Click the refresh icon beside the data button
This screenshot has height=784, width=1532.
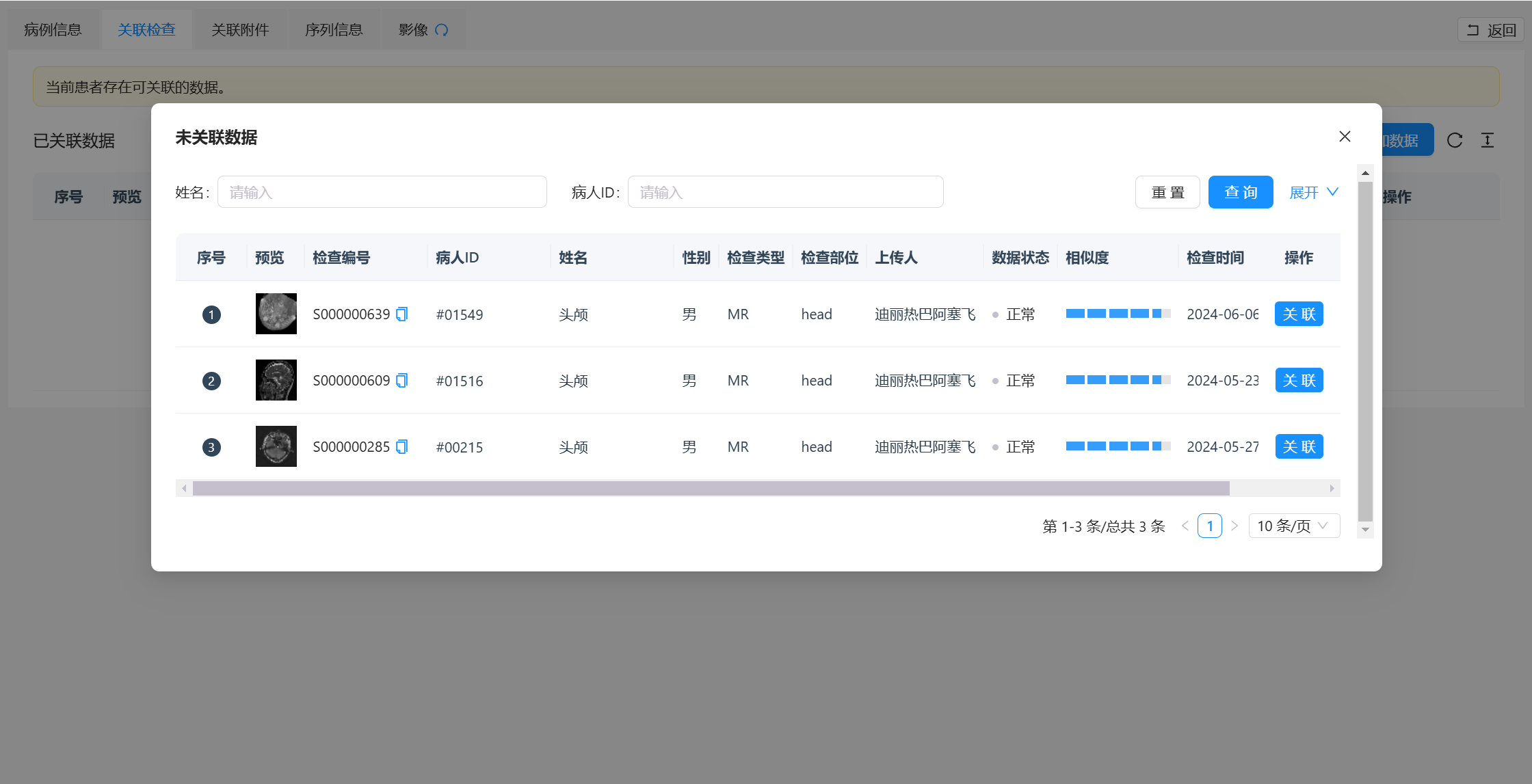pos(1455,140)
